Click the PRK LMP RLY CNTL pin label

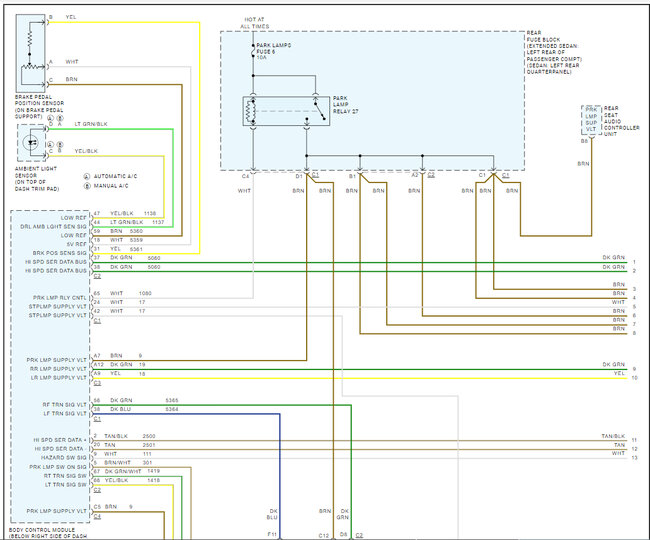61,298
